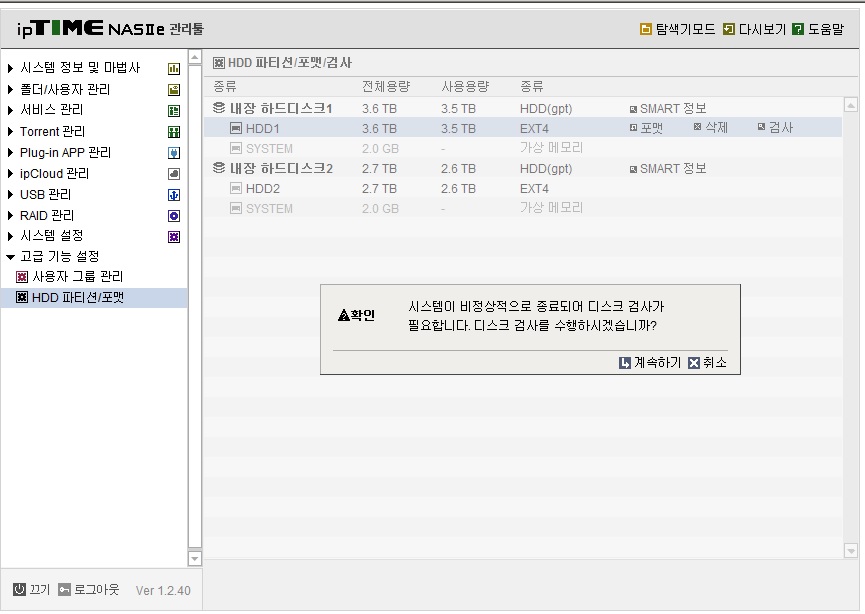Click the 내장 하드디스크2 disk stack icon
The width and height of the screenshot is (865, 614).
219,168
